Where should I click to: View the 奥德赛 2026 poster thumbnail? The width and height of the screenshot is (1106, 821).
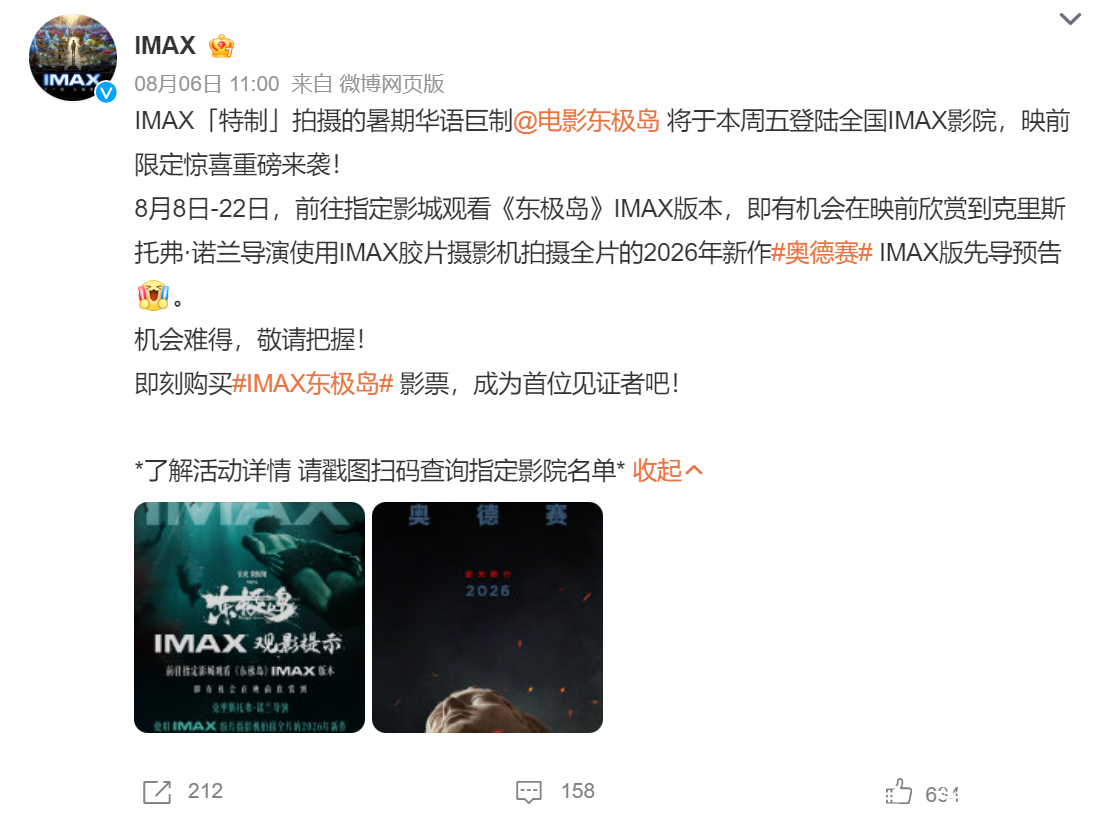(x=487, y=617)
